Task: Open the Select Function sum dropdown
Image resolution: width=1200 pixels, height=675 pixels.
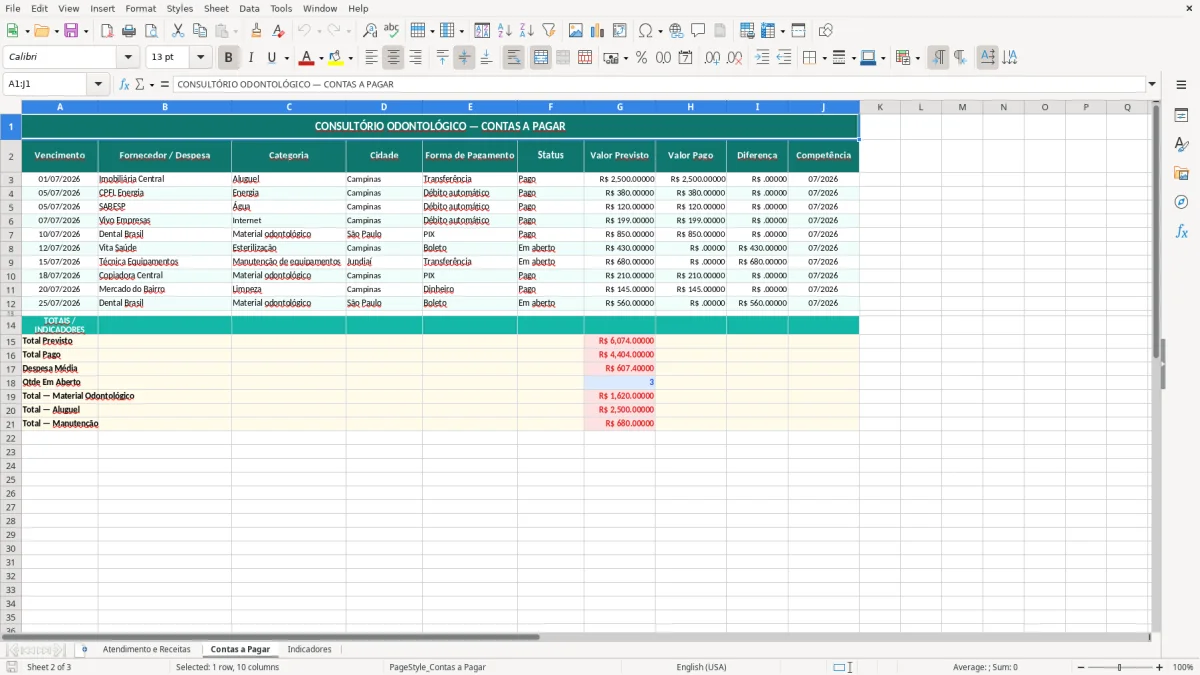Action: pos(153,85)
